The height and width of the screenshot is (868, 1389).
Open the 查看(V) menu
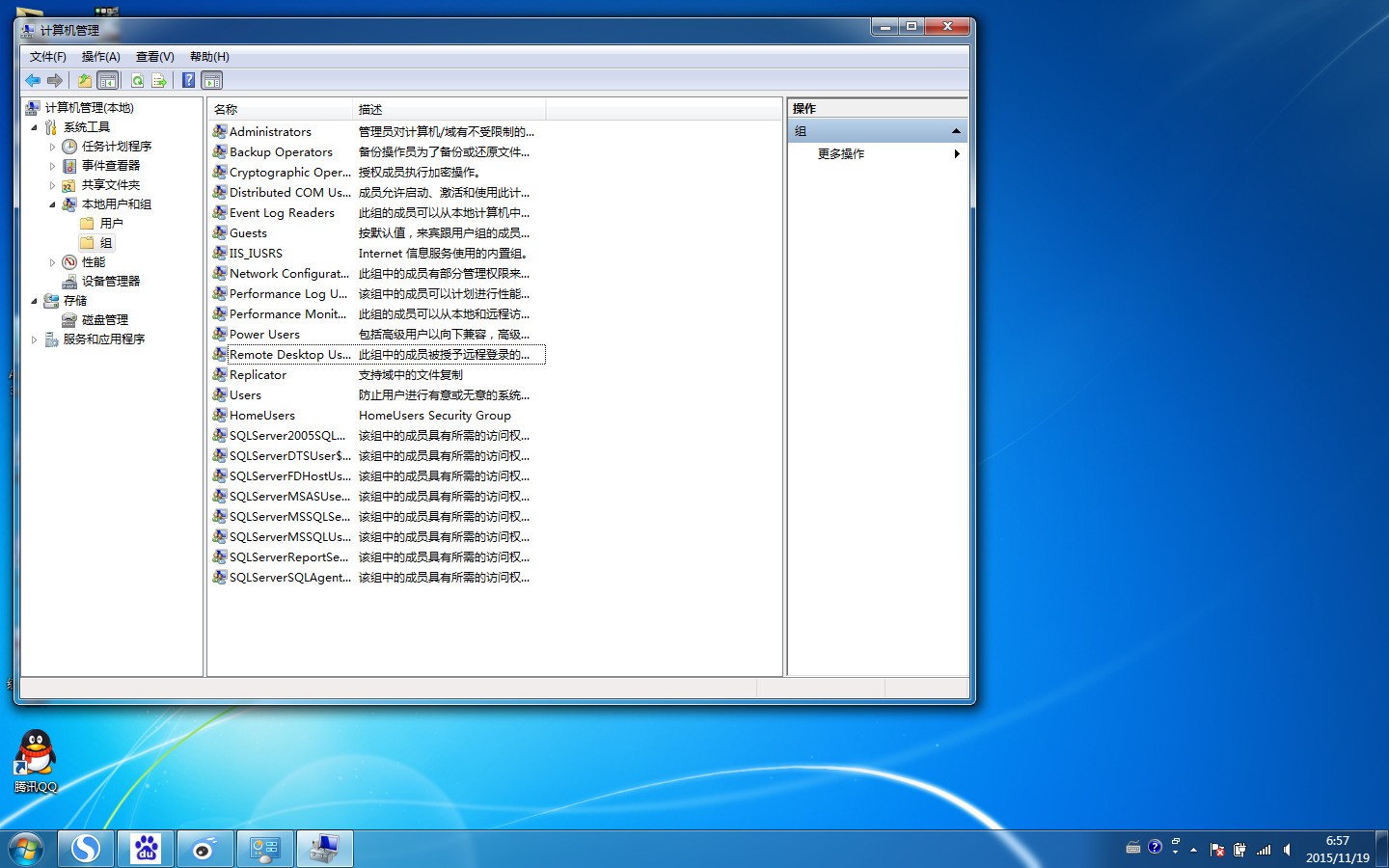[x=154, y=57]
